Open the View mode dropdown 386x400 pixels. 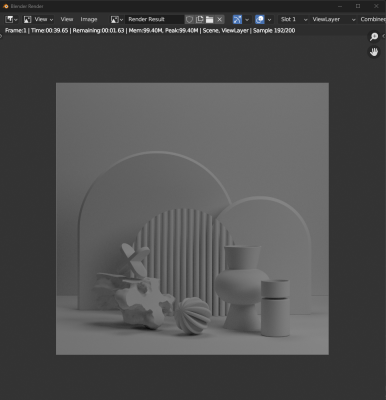(x=38, y=19)
